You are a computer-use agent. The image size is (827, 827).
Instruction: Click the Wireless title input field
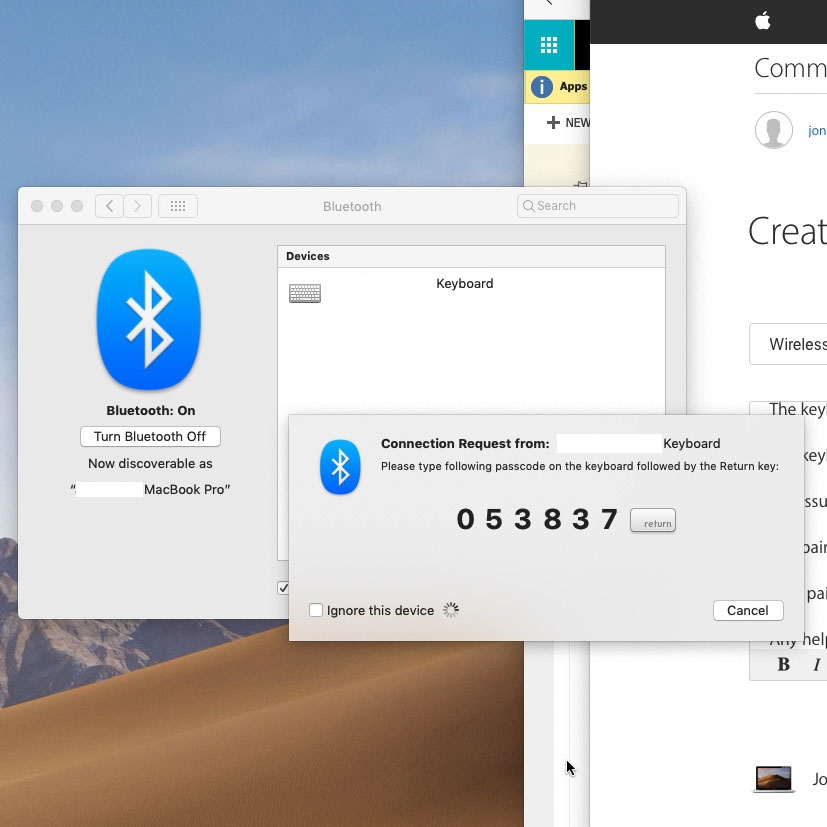pos(788,344)
